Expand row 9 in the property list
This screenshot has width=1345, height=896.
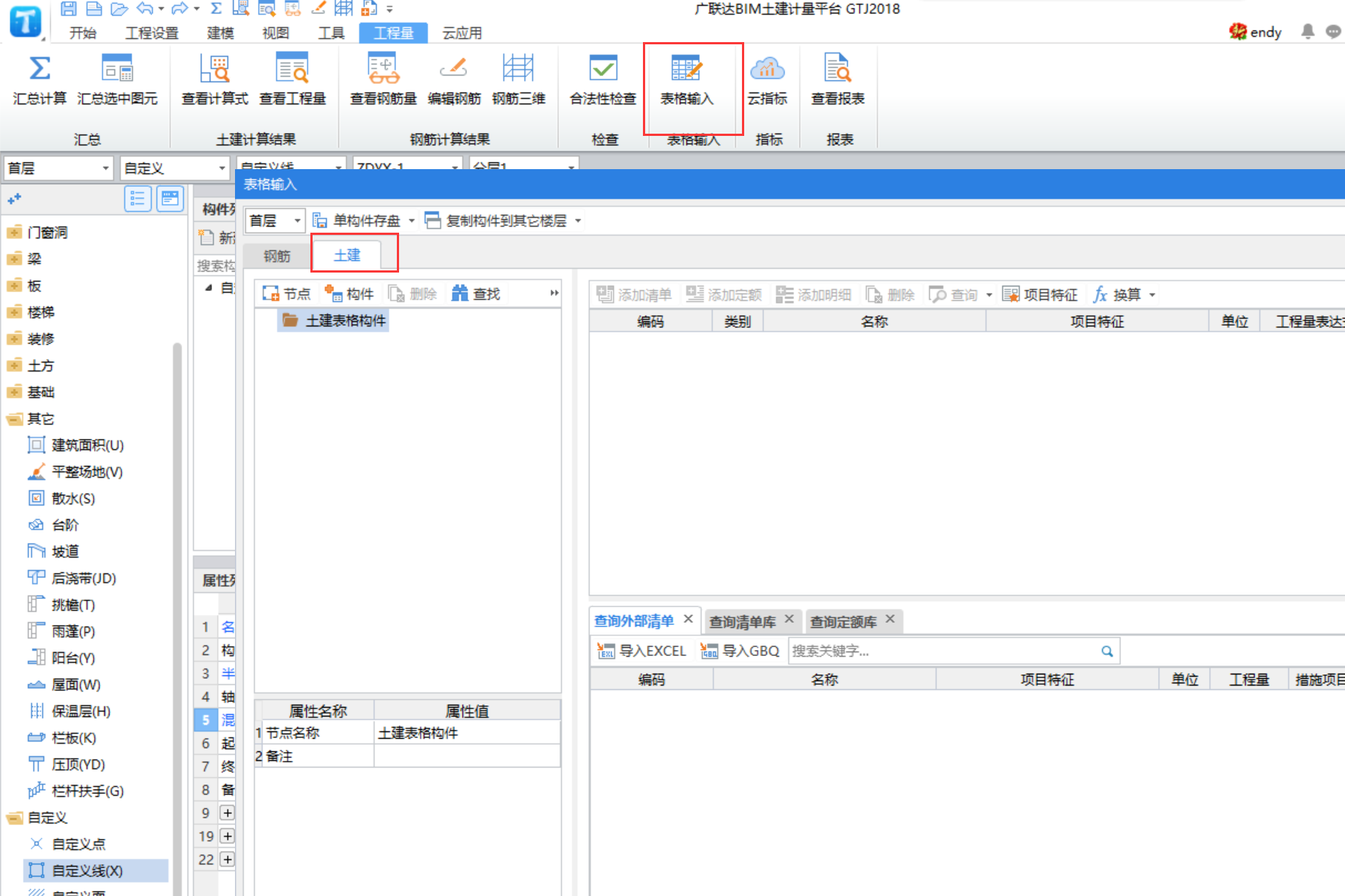(x=228, y=813)
